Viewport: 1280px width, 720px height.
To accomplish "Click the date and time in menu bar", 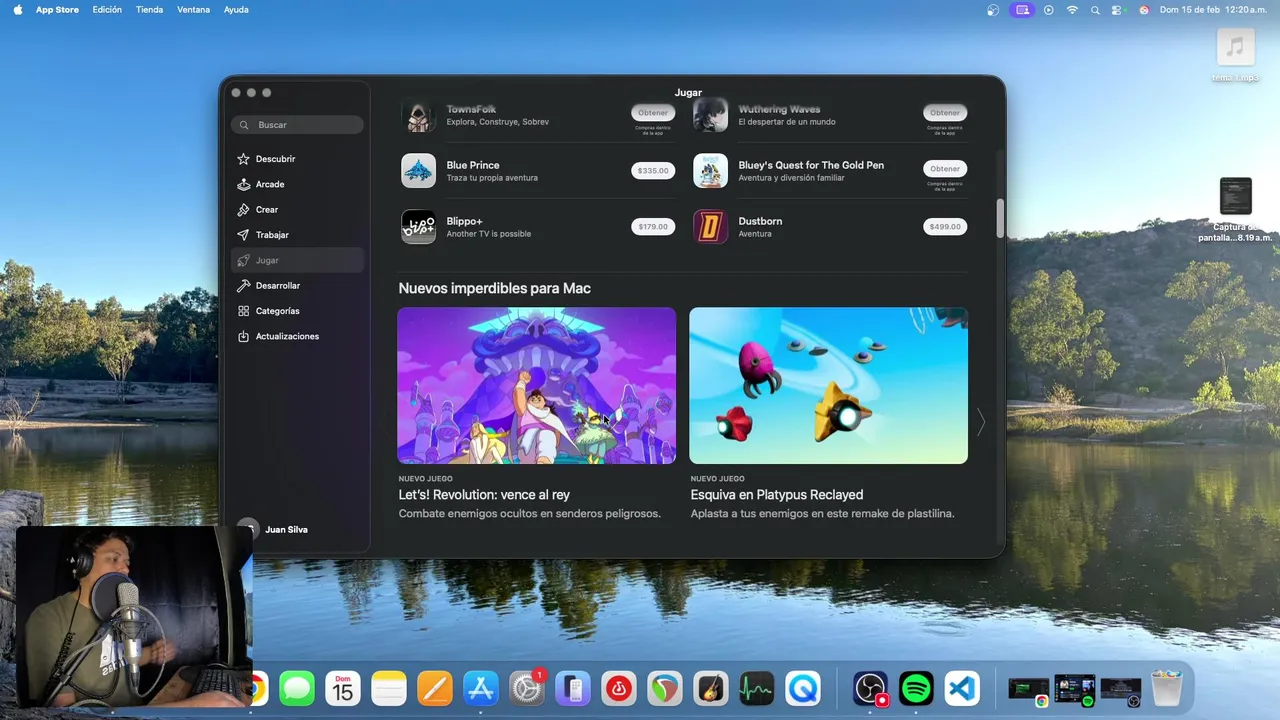I will [x=1214, y=10].
